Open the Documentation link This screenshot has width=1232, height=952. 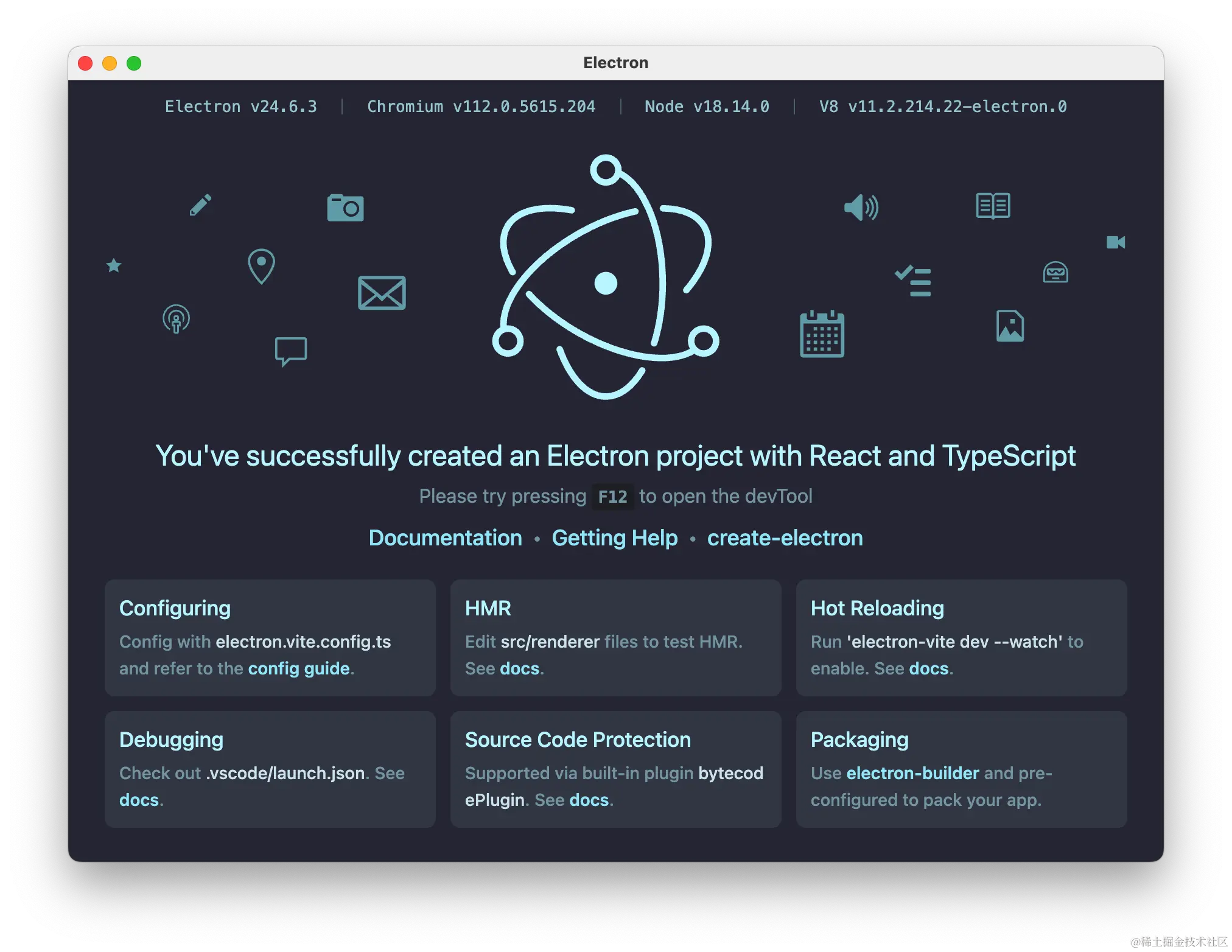click(x=446, y=538)
